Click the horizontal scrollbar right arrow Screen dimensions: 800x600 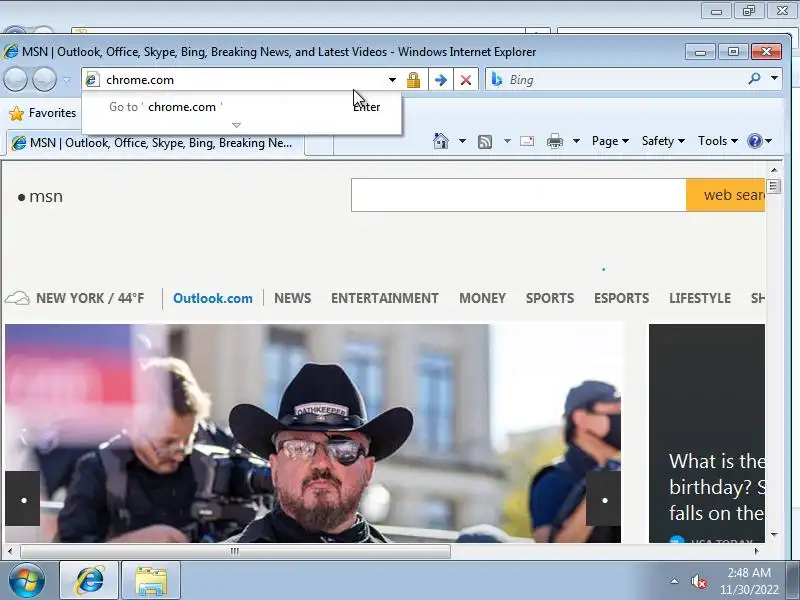point(756,551)
